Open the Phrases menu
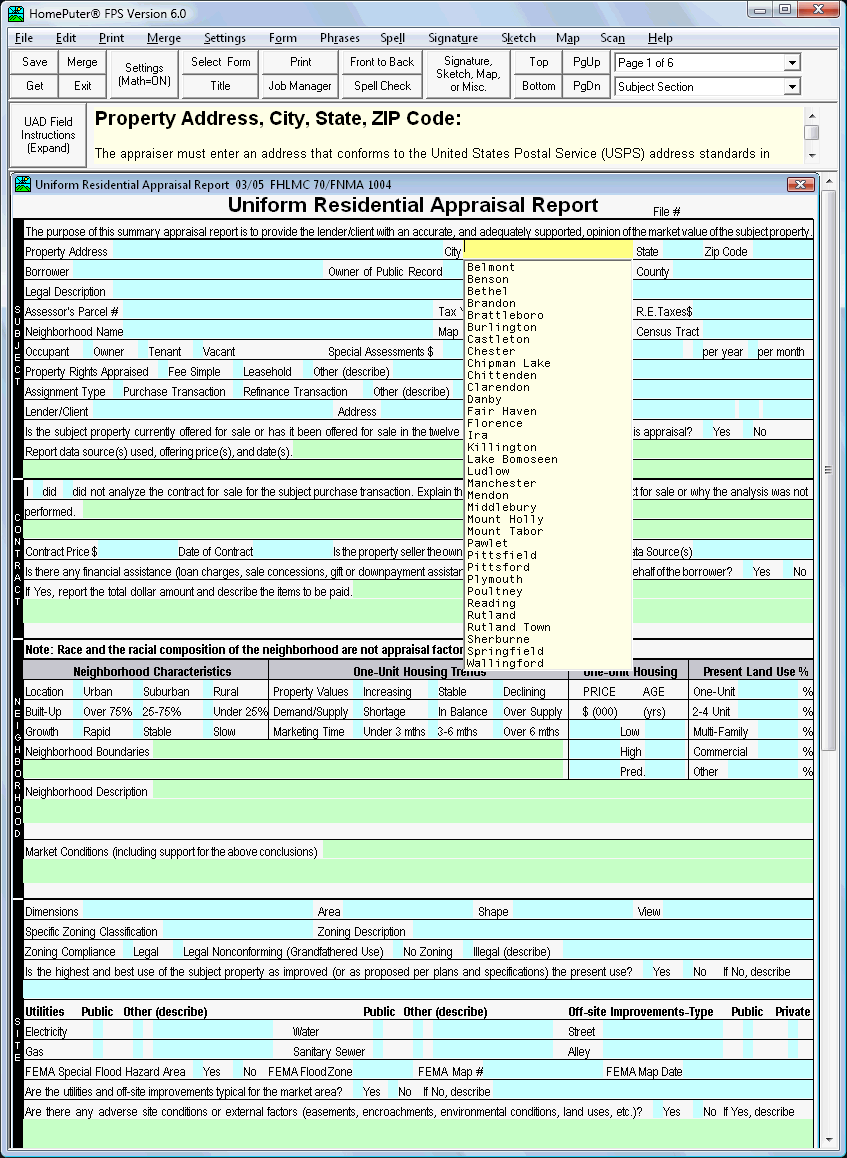 click(x=340, y=38)
